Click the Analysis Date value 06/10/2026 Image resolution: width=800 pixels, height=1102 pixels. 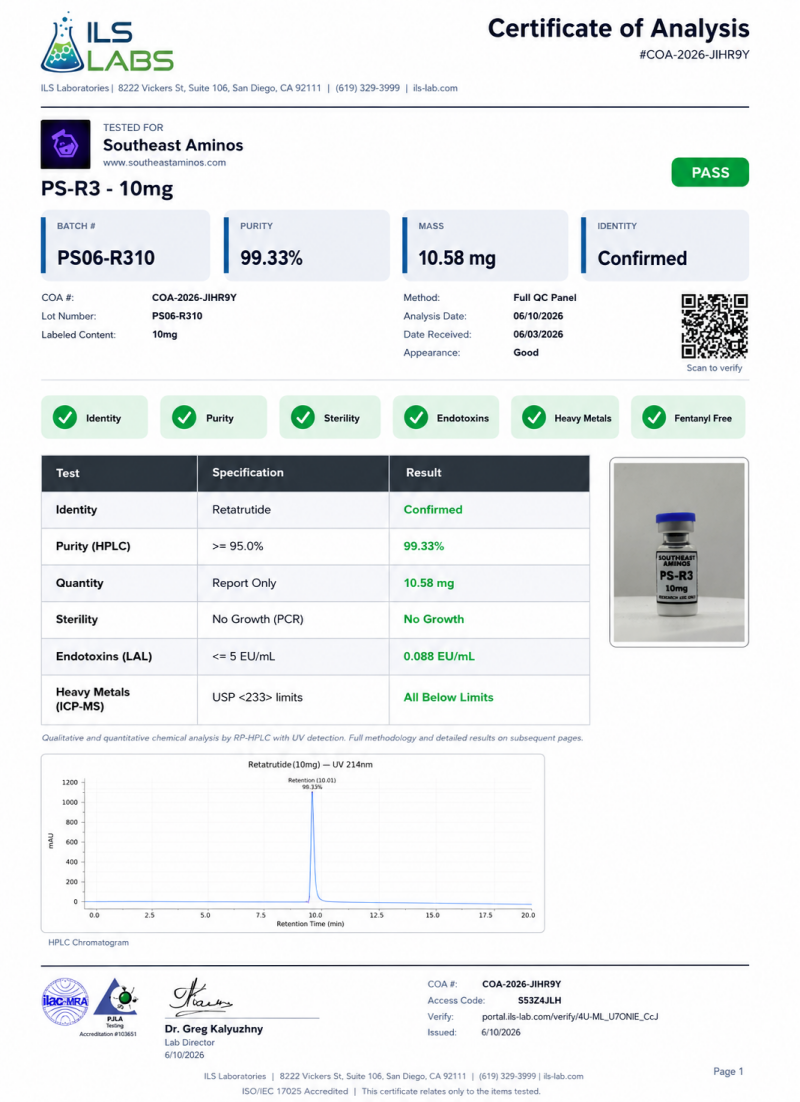click(x=538, y=316)
